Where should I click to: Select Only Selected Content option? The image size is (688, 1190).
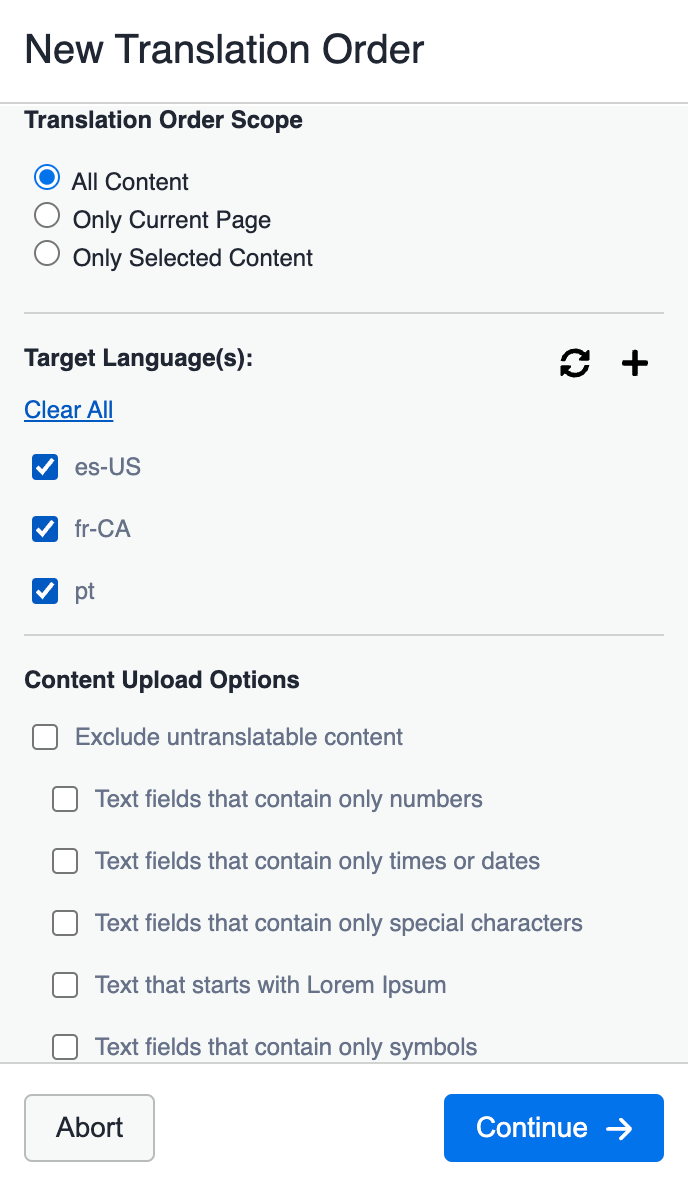(x=47, y=254)
